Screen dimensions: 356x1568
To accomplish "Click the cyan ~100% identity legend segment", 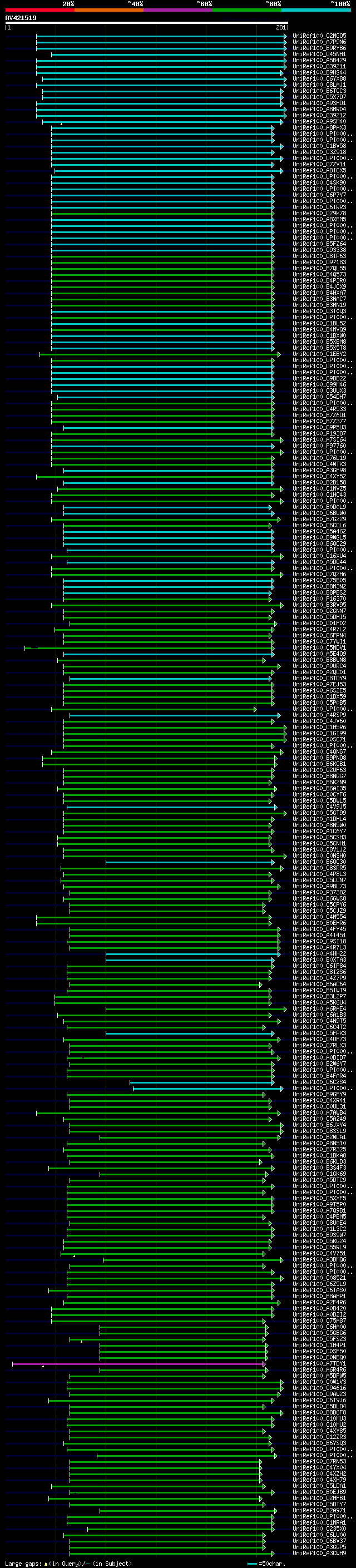I will coord(316,10).
